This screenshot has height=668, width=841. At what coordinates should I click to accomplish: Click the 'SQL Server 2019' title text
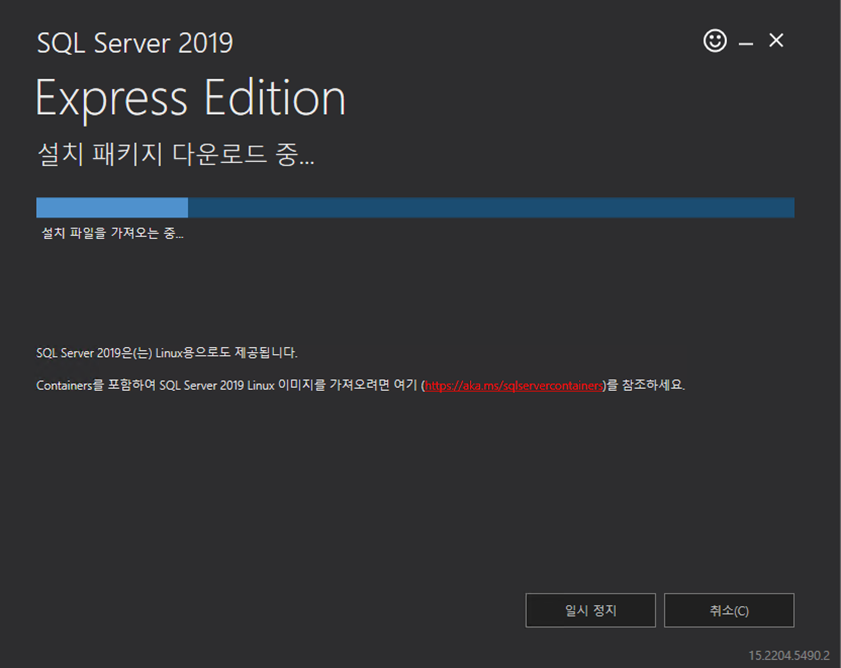135,43
